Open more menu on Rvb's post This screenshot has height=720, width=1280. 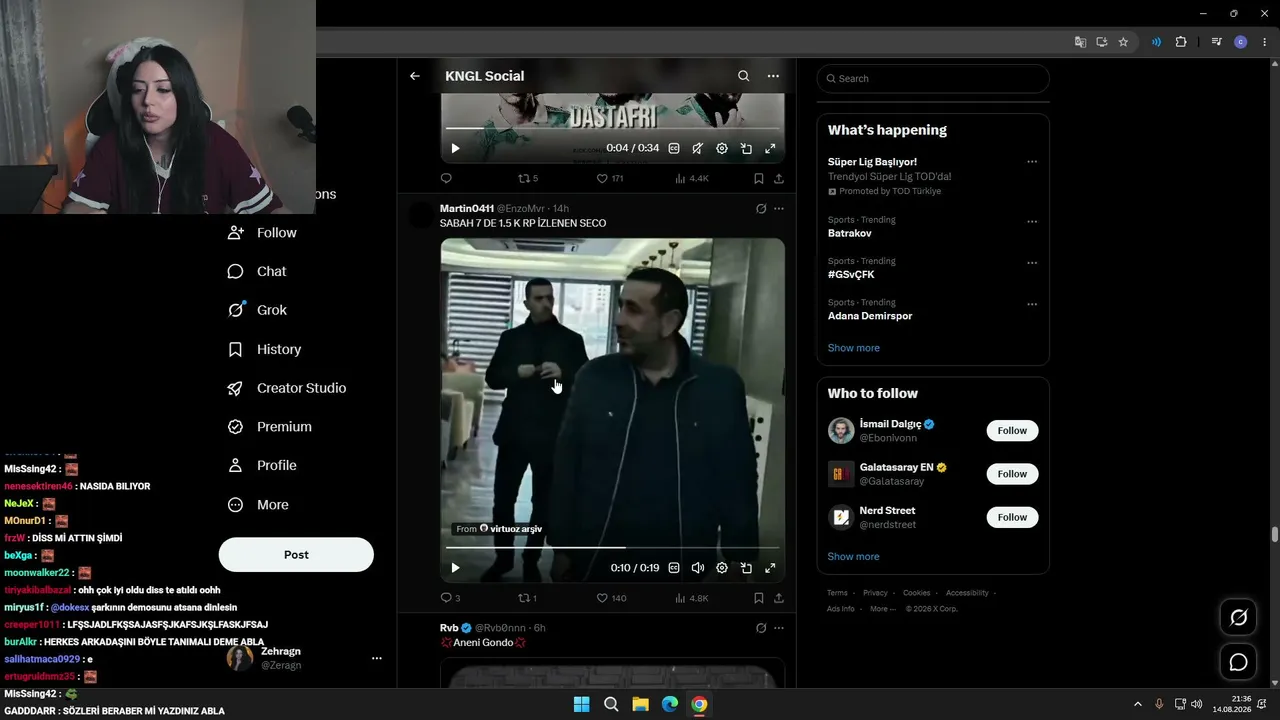tap(779, 628)
